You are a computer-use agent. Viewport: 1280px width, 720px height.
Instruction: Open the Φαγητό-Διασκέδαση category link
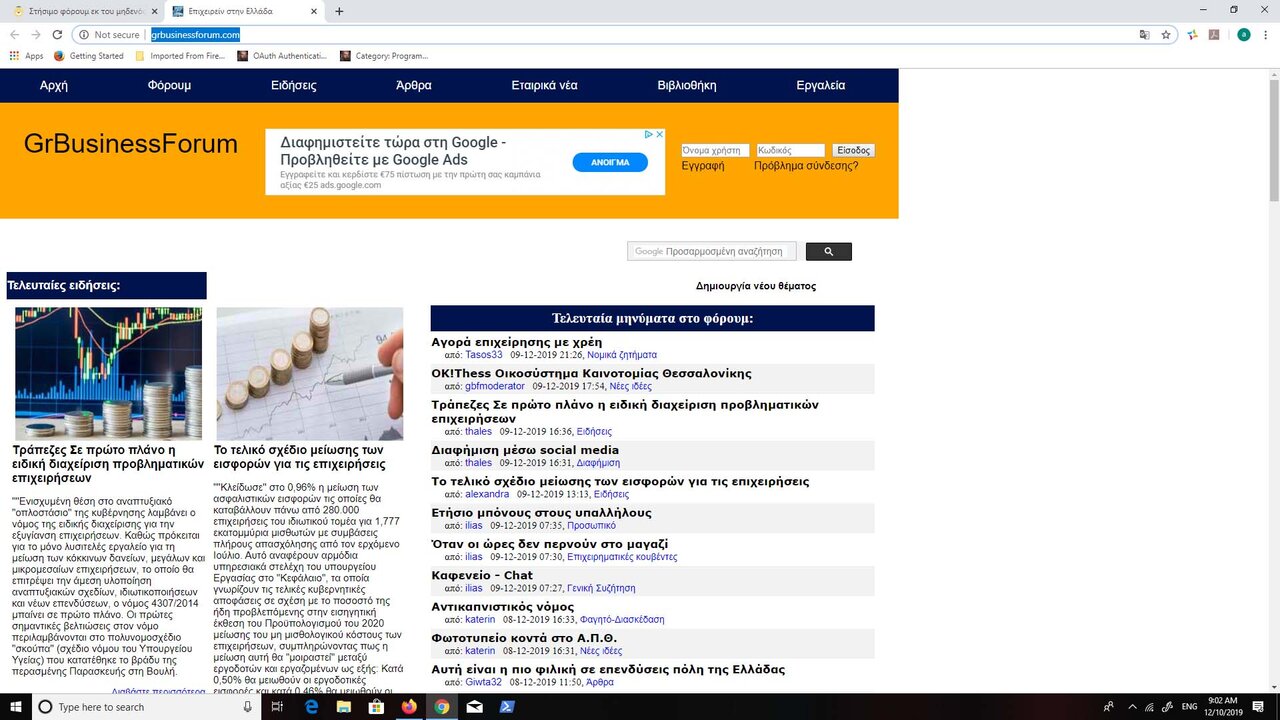(x=622, y=620)
